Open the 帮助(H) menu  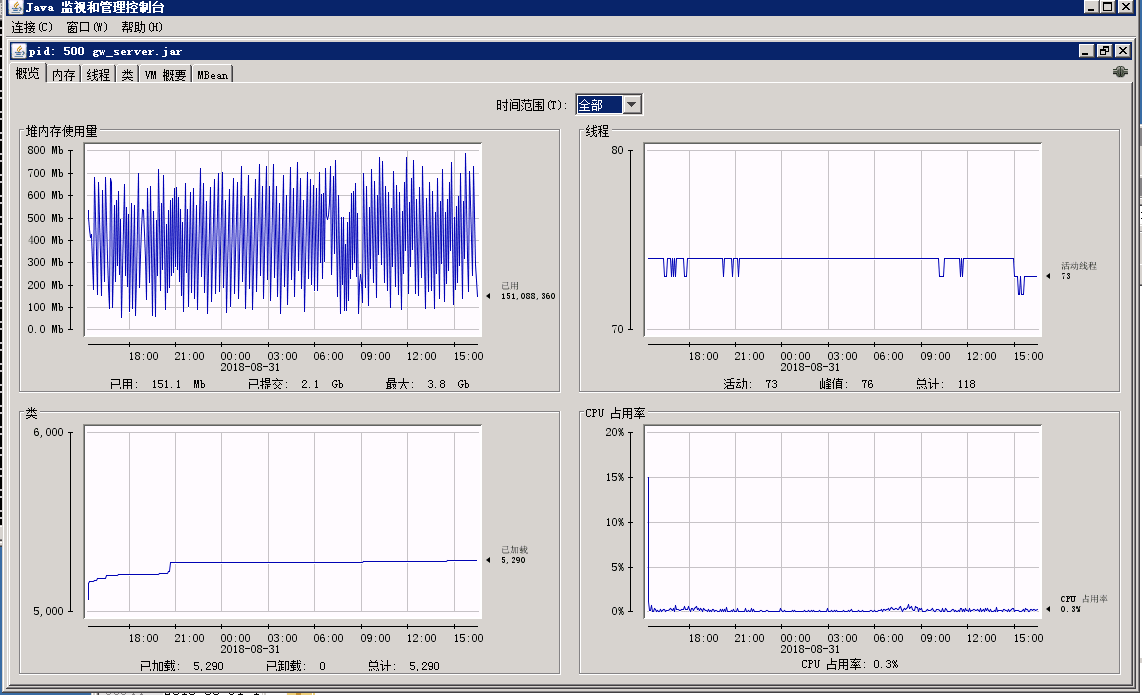coord(141,27)
